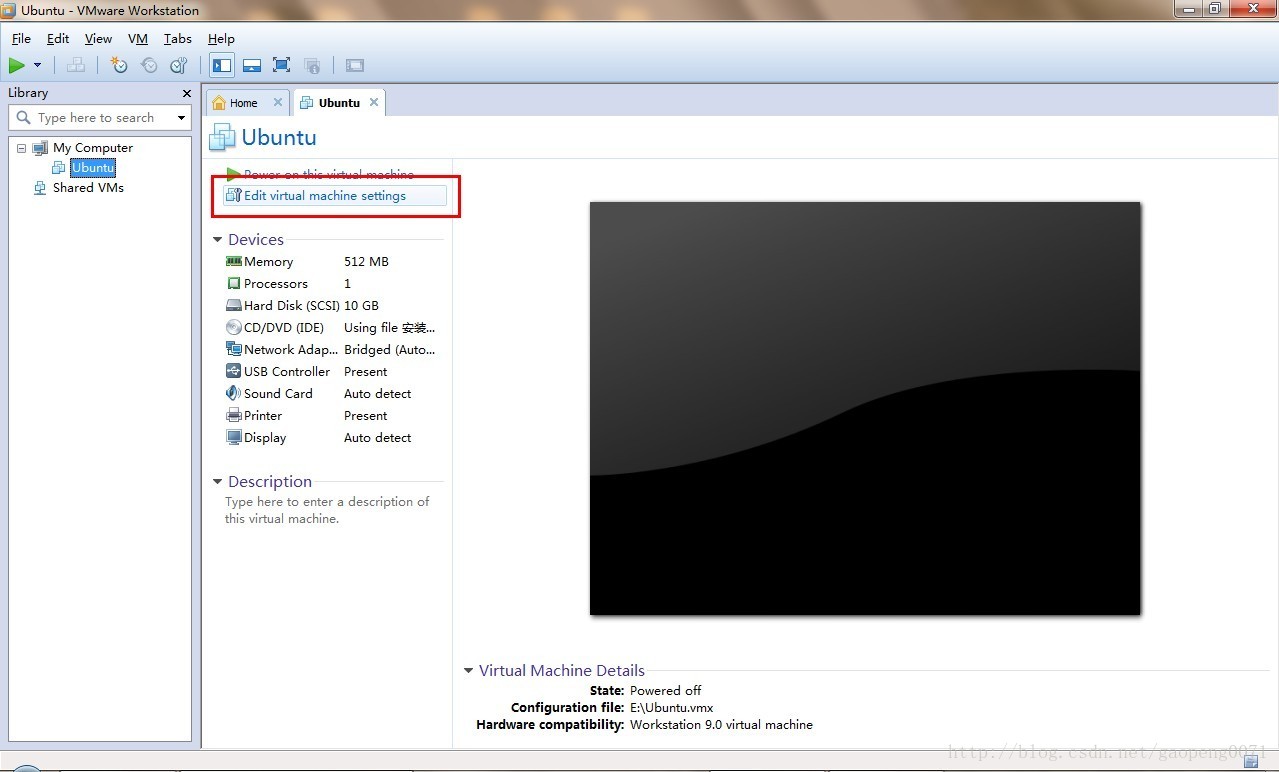This screenshot has height=772, width=1279.
Task: Select the Ubuntu tab
Action: (339, 103)
